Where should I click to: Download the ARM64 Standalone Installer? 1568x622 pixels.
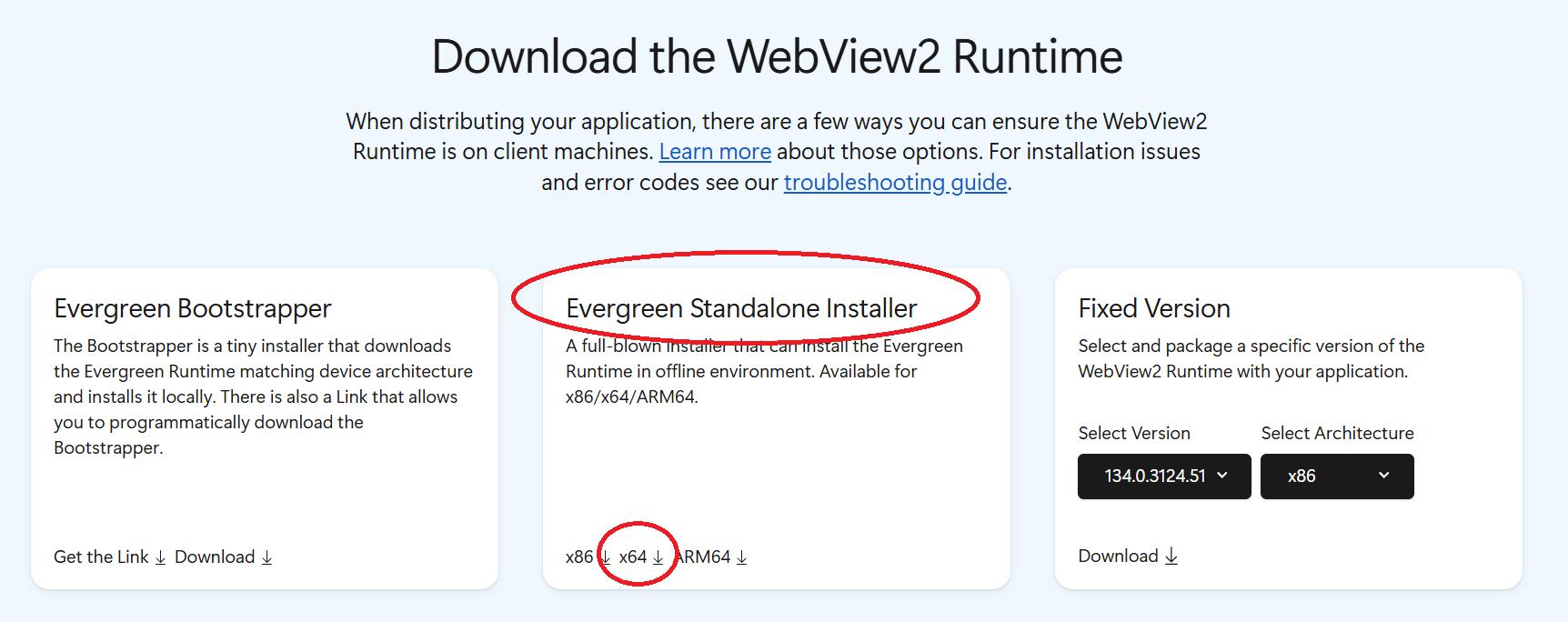pos(703,557)
